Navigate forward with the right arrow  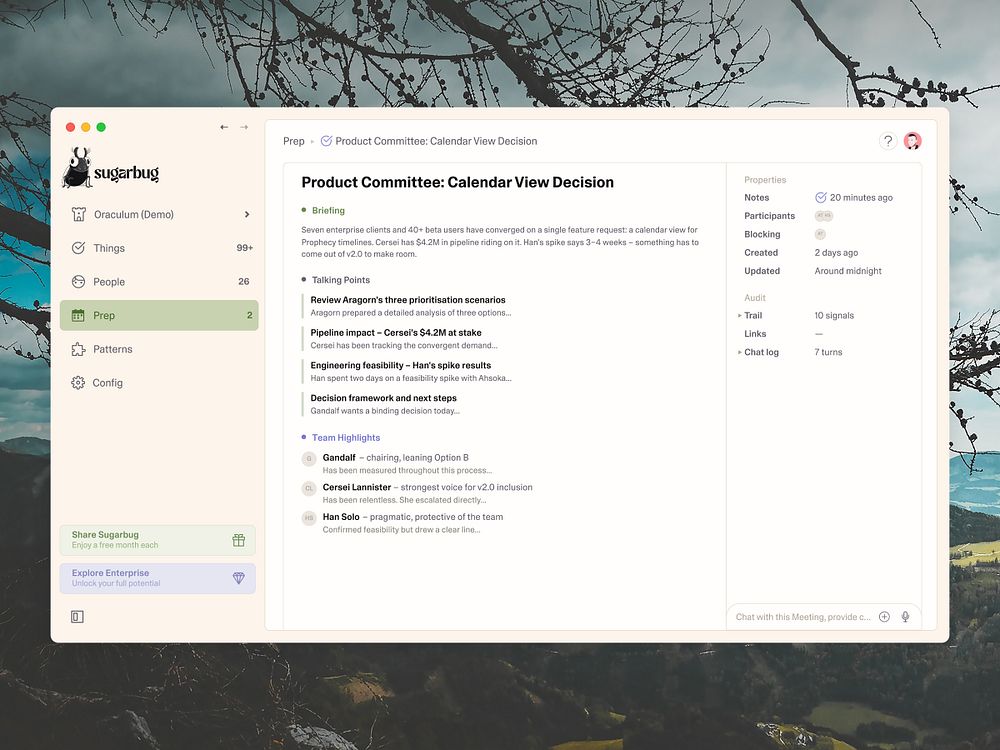[243, 127]
